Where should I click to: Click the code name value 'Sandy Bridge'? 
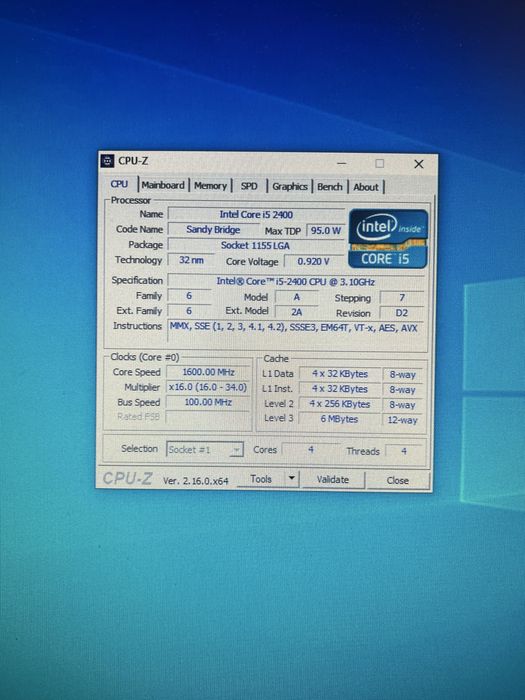tap(213, 229)
